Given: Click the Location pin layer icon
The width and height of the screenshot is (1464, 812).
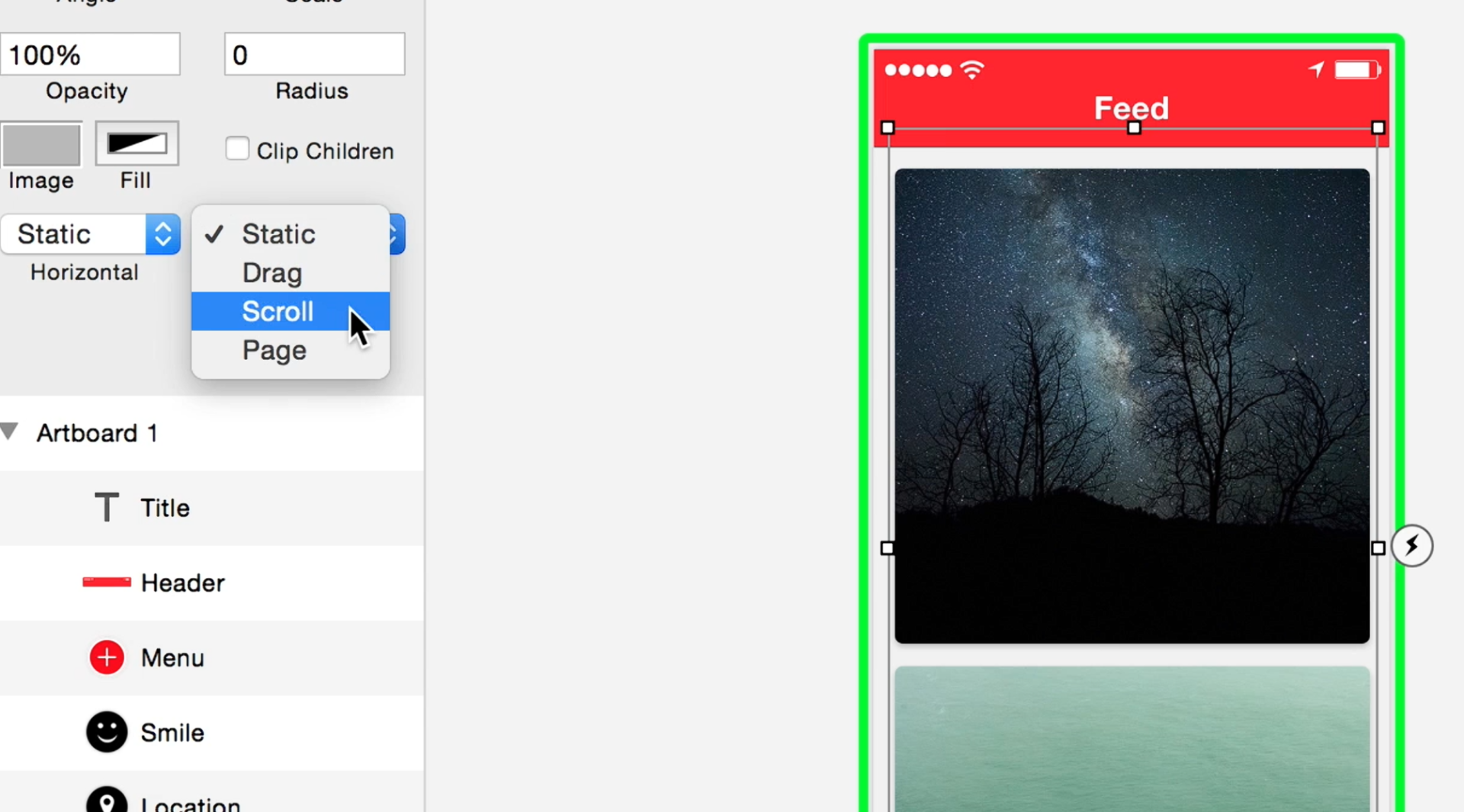Looking at the screenshot, I should [x=107, y=799].
